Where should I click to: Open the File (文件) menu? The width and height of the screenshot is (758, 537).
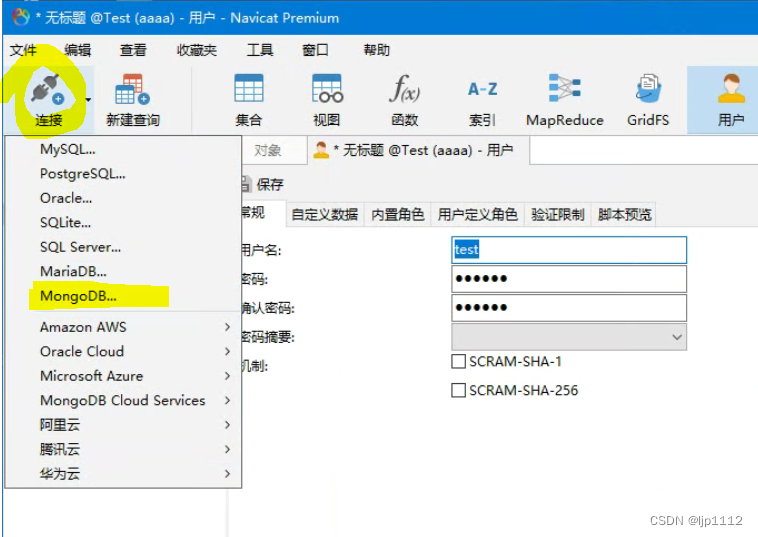coord(23,50)
